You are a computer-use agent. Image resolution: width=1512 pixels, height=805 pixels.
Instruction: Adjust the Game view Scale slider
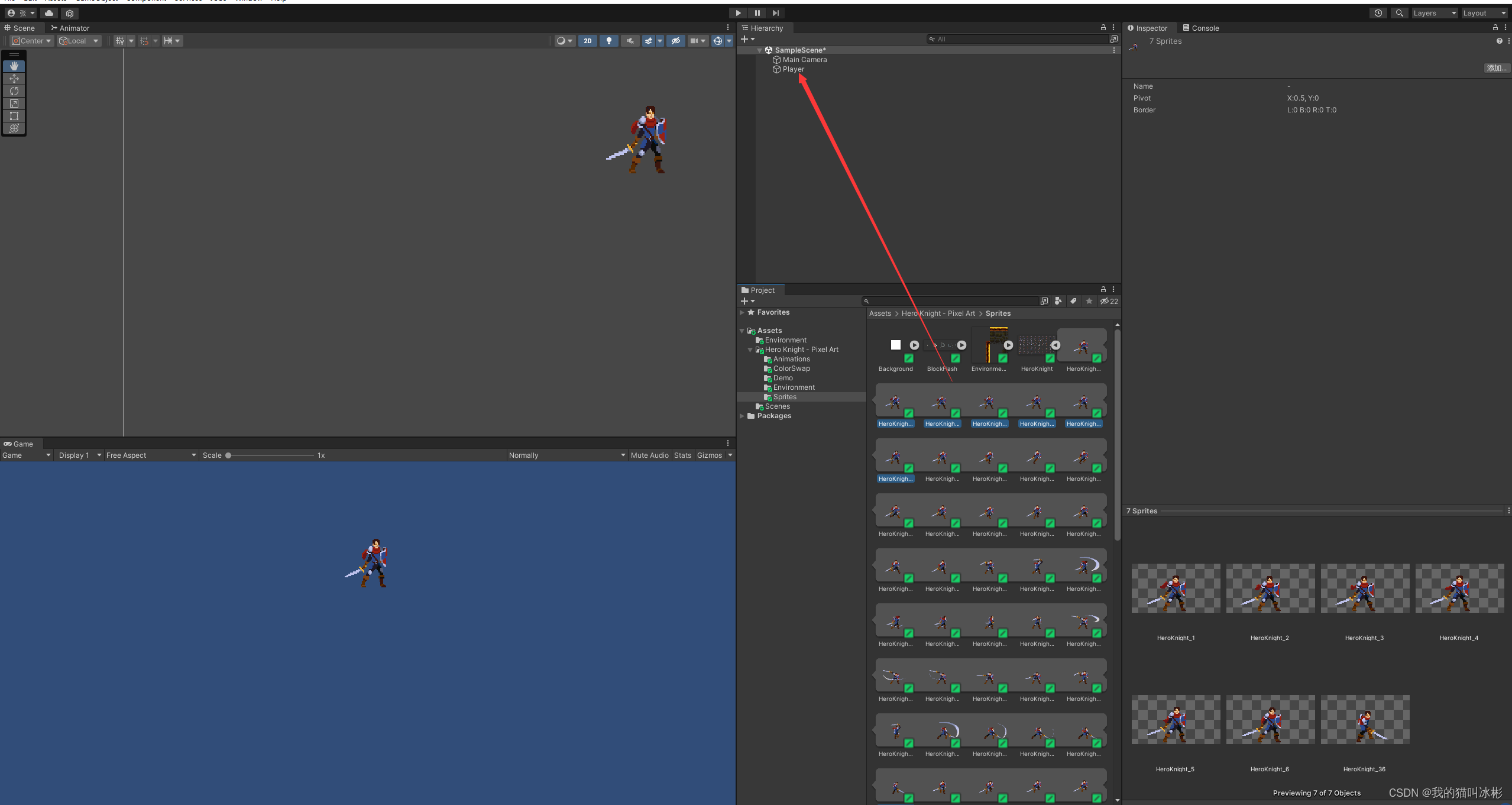click(229, 455)
